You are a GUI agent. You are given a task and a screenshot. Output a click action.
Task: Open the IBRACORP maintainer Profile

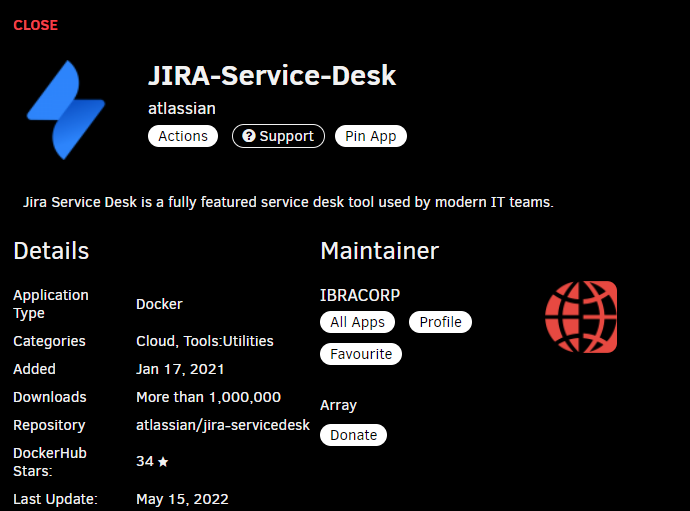(x=440, y=322)
